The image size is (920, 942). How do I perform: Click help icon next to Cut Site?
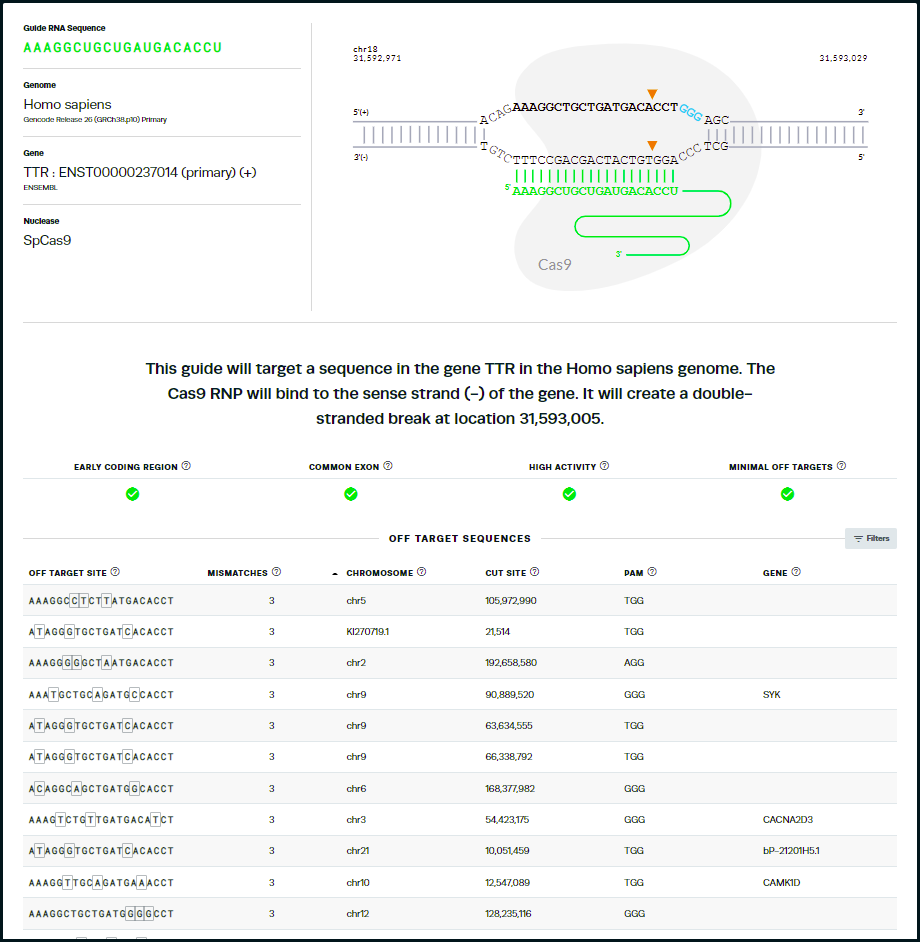click(x=535, y=572)
